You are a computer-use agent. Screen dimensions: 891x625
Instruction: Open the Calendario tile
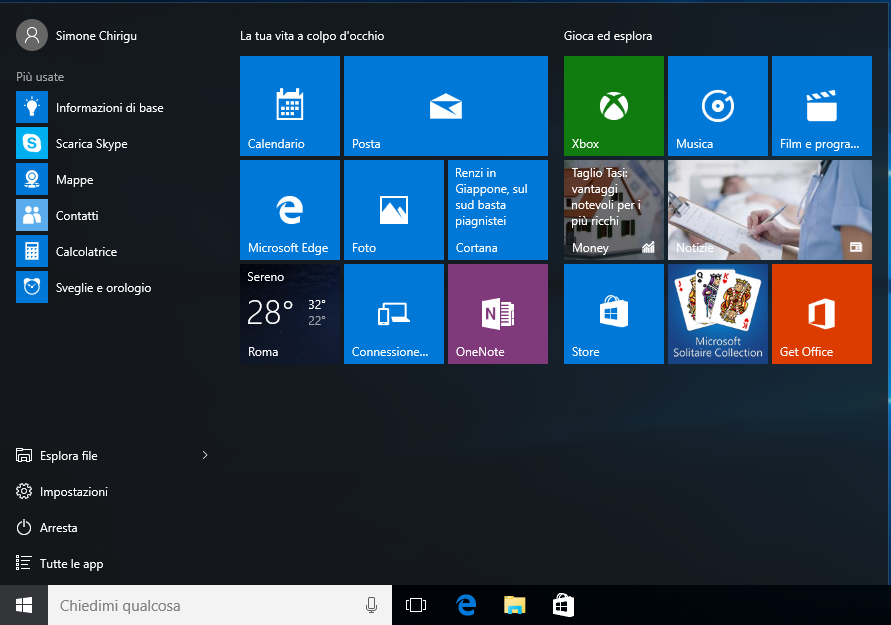pos(290,106)
